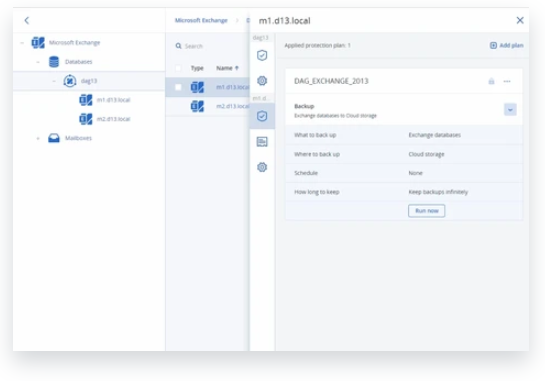
Task: Open the lower gear settings icon
Action: pos(262,167)
